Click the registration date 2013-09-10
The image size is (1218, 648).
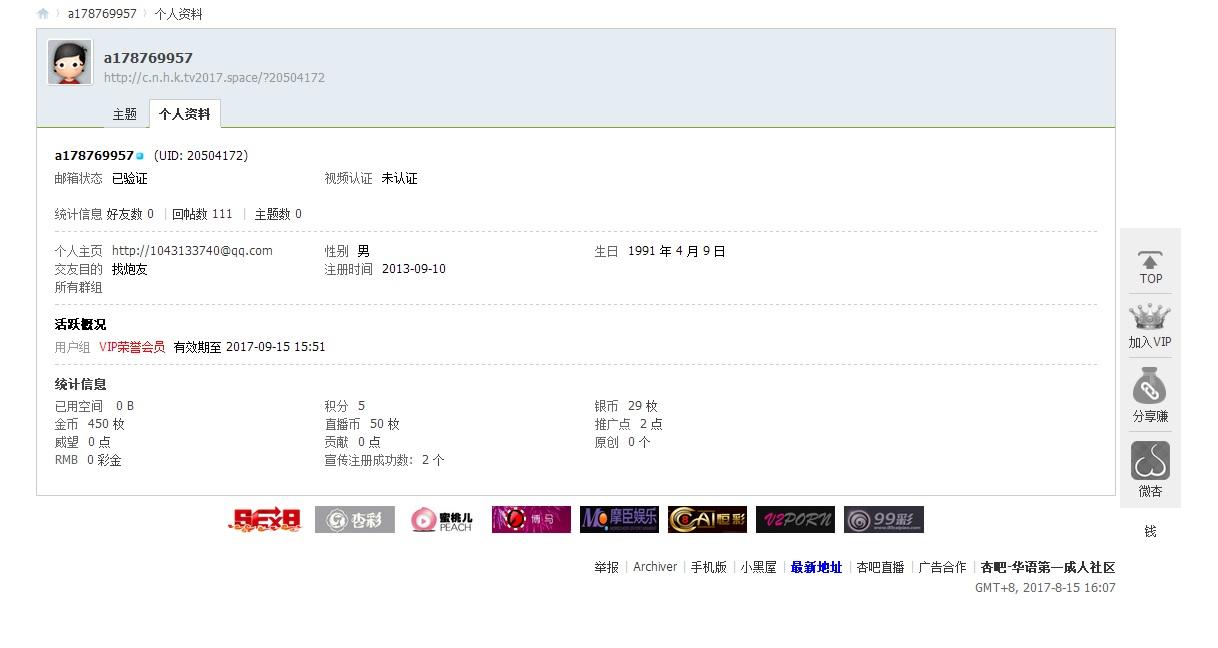(414, 269)
